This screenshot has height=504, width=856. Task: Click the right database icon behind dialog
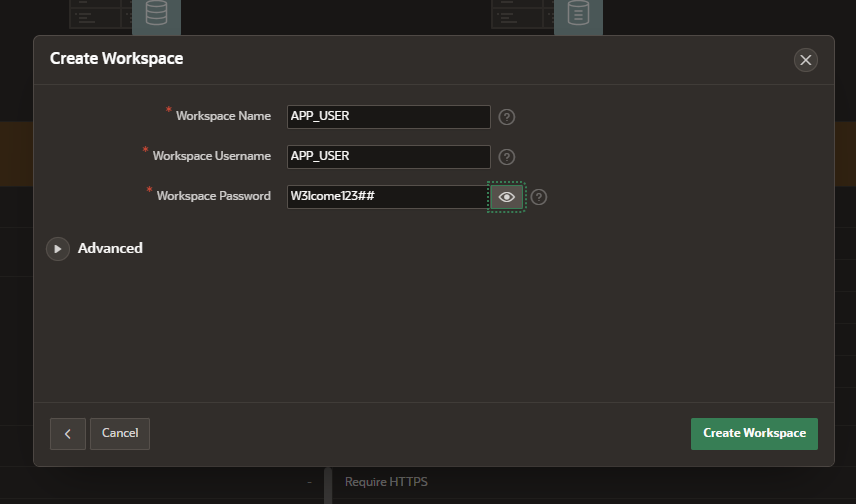[x=578, y=14]
